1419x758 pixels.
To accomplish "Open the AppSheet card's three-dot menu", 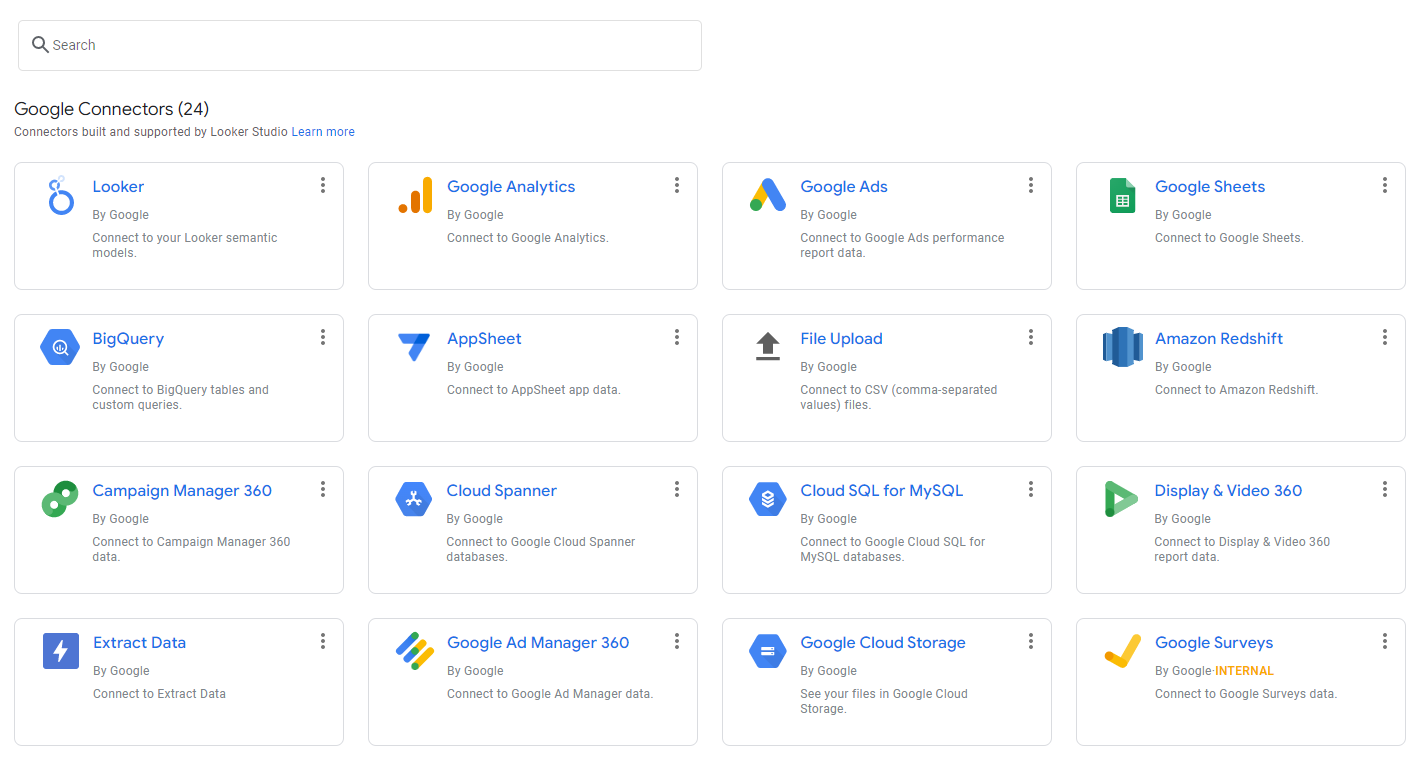I will [x=676, y=337].
